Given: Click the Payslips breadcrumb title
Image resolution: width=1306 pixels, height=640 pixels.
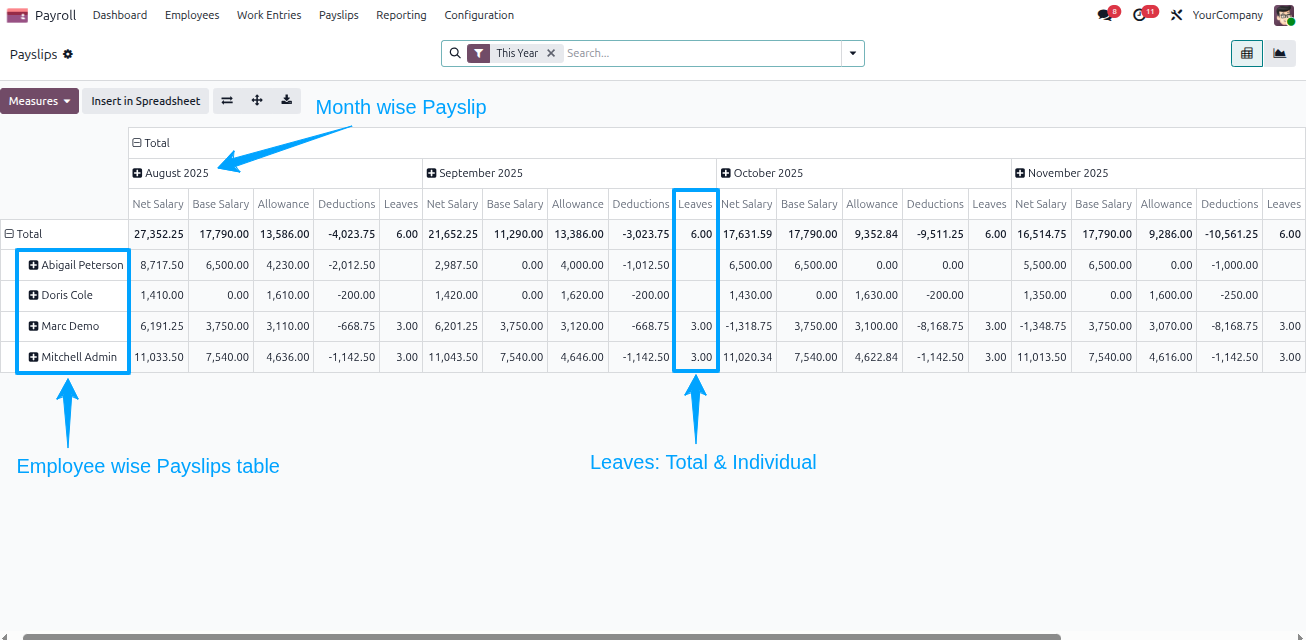Looking at the screenshot, I should point(33,54).
